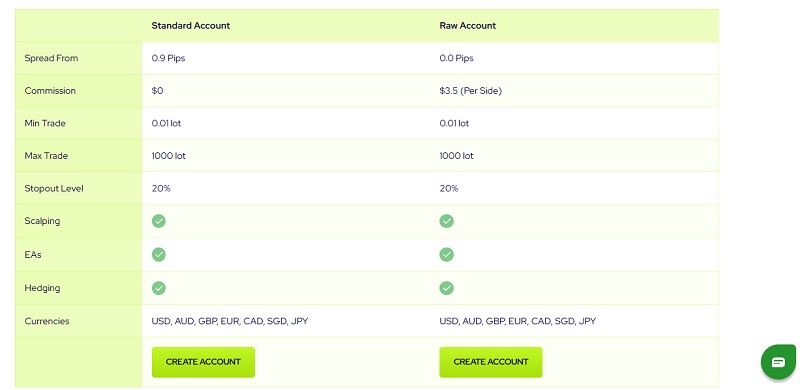Click EAs checkmark under Raw Account
Image resolution: width=800 pixels, height=390 pixels.
(446, 254)
